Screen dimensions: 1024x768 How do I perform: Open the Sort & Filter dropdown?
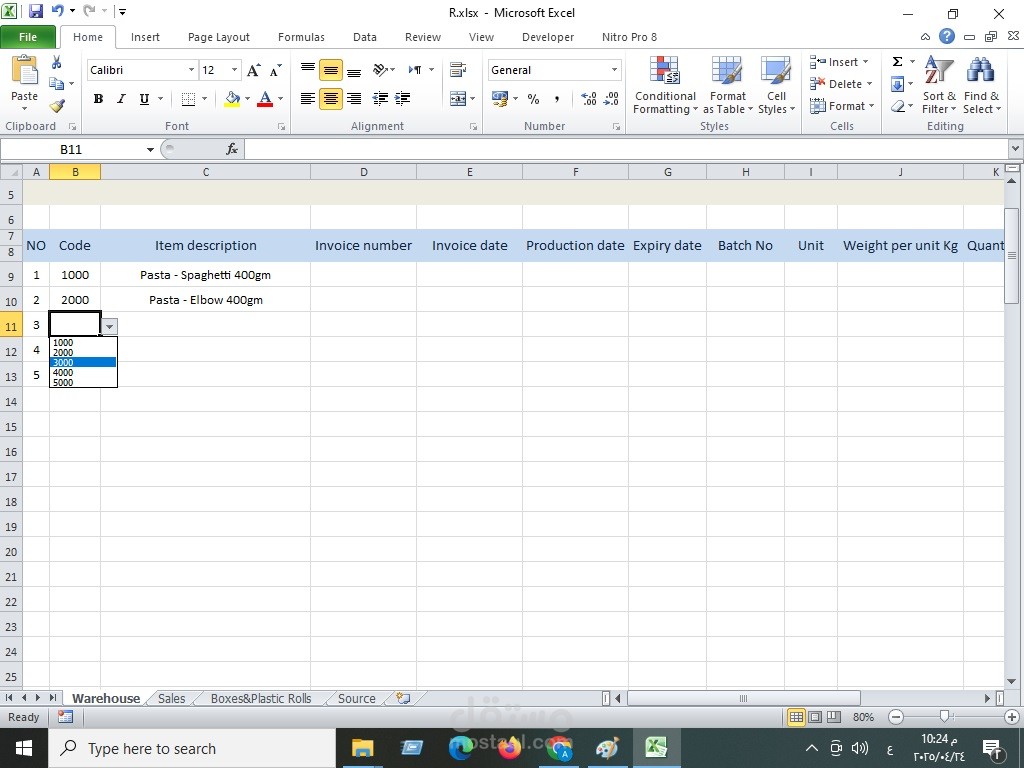pyautogui.click(x=939, y=86)
